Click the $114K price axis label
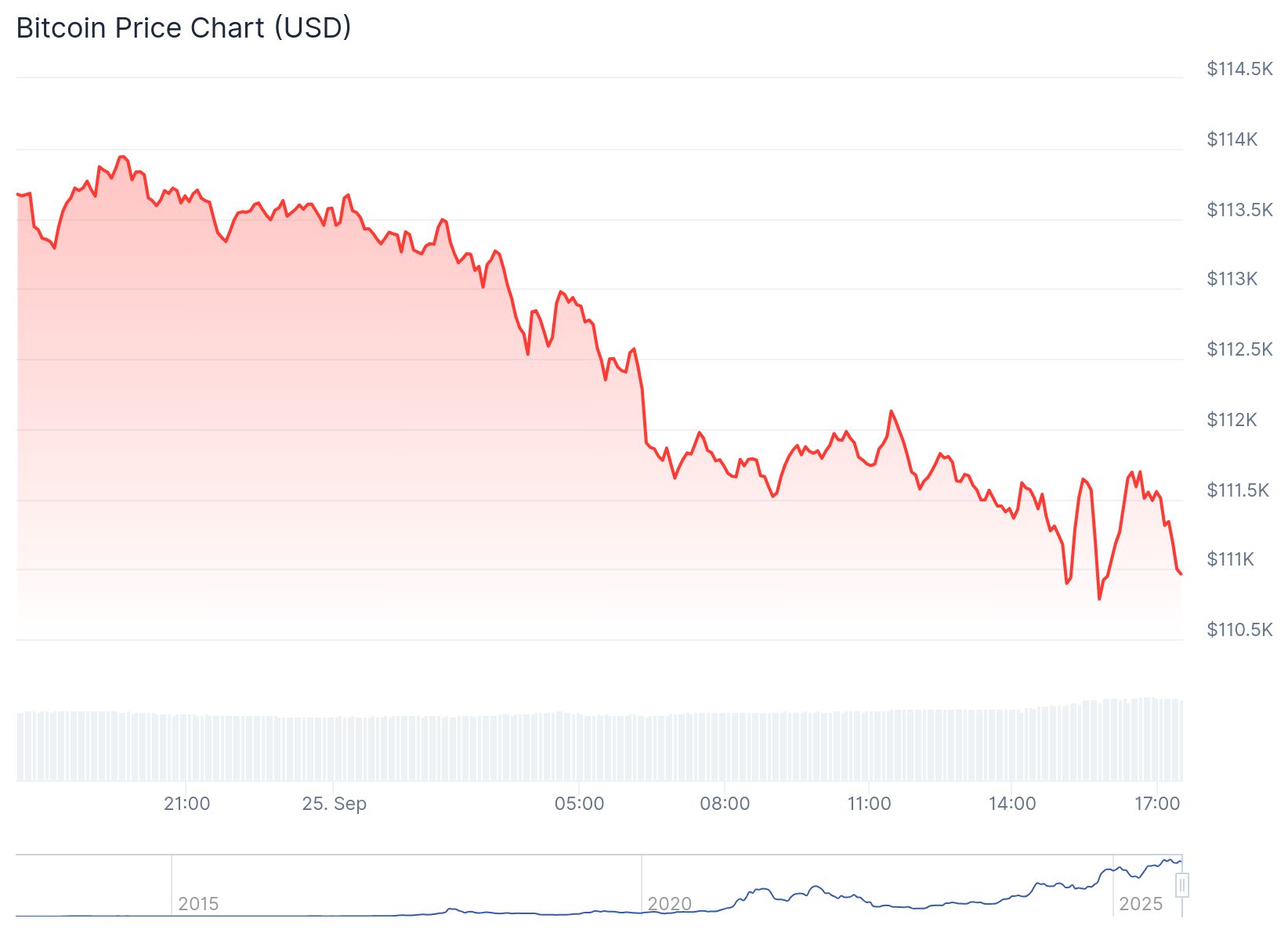1288x940 pixels. (x=1232, y=139)
